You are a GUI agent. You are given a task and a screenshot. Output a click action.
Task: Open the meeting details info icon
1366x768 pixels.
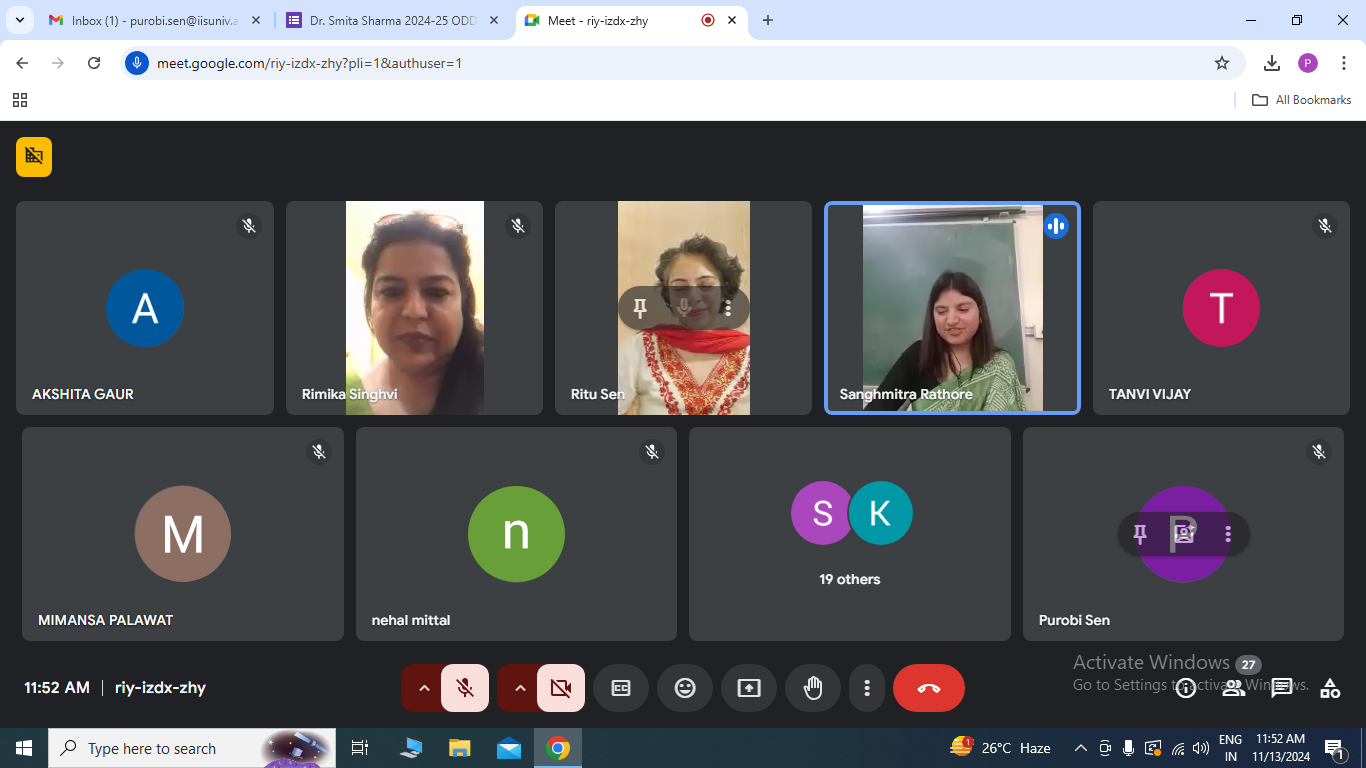pos(1186,688)
